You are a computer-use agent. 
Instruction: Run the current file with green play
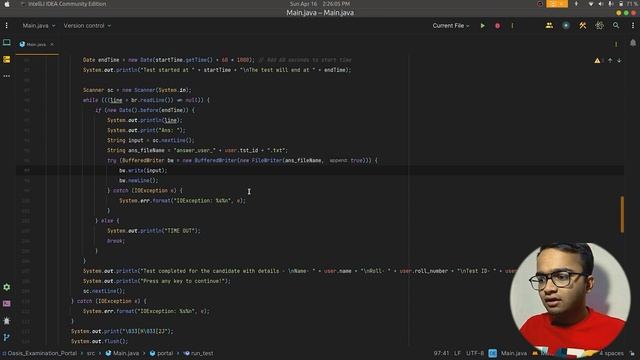(482, 26)
